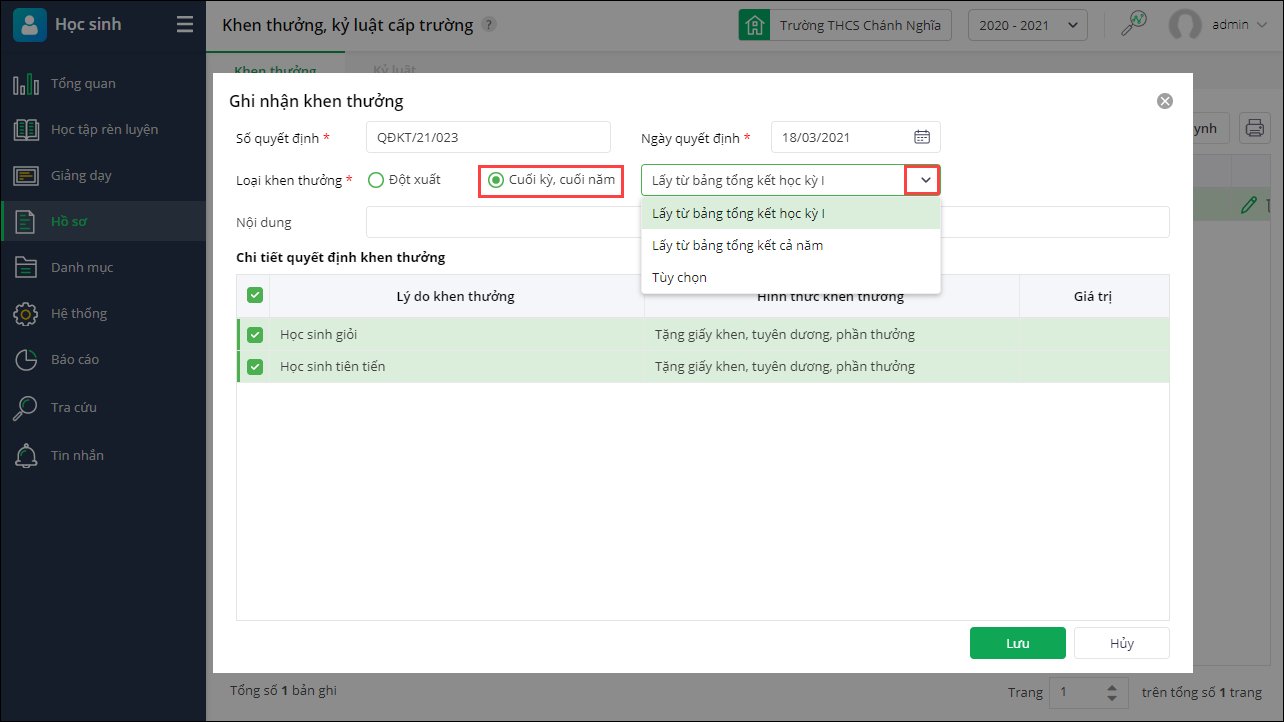Click the green Lưu button
Image resolution: width=1284 pixels, height=722 pixels.
click(x=1017, y=643)
